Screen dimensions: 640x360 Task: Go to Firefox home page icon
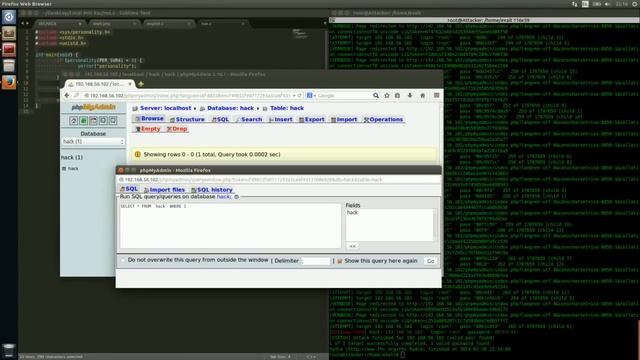423,95
